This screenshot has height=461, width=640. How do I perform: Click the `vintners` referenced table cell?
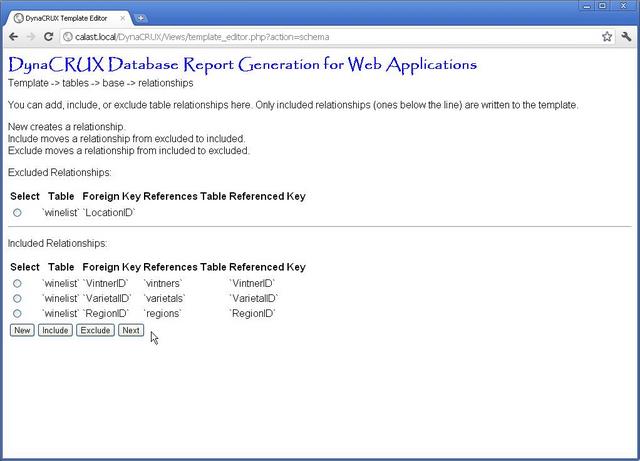click(x=163, y=283)
